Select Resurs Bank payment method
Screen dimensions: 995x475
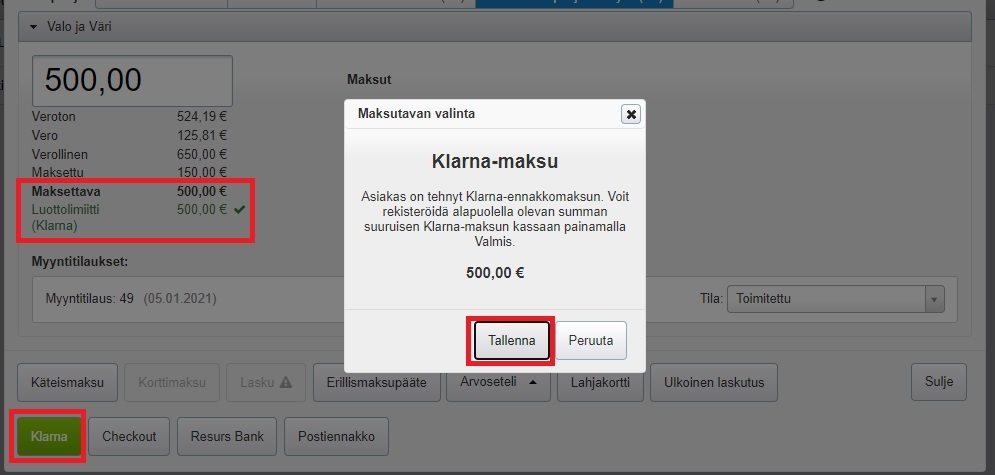(x=226, y=436)
